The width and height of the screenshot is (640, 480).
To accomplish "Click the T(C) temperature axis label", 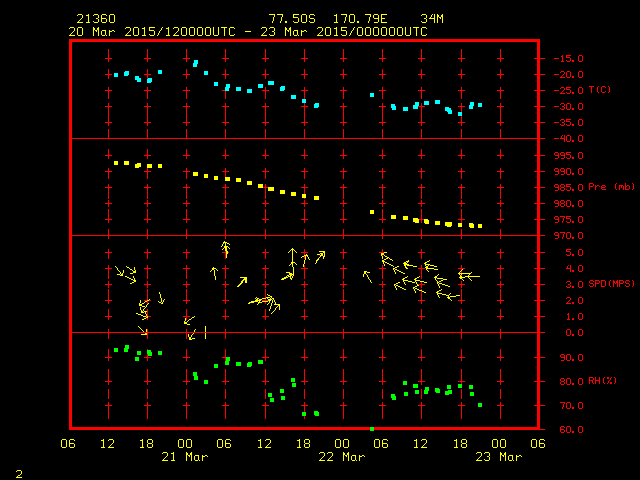I will click(600, 89).
